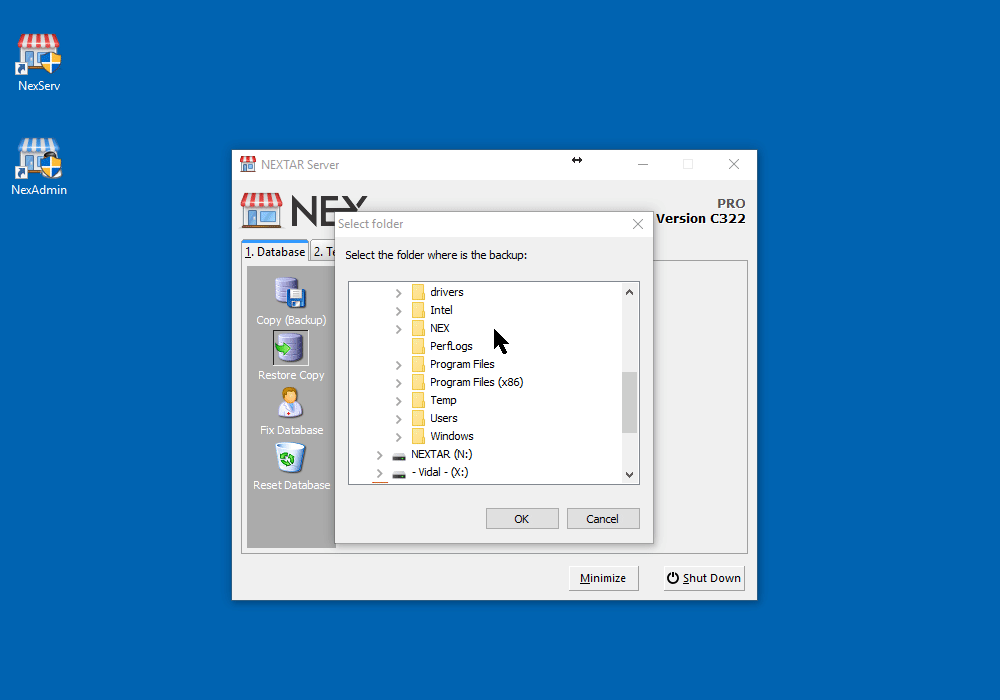Click the Copy (Backup) database icon
Image resolution: width=1000 pixels, height=700 pixels.
tap(291, 293)
